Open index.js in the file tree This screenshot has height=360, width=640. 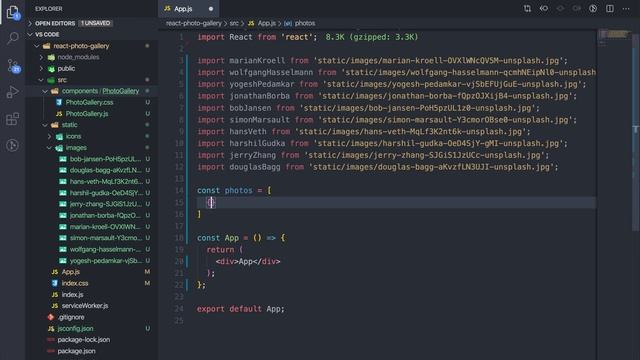tap(73, 295)
